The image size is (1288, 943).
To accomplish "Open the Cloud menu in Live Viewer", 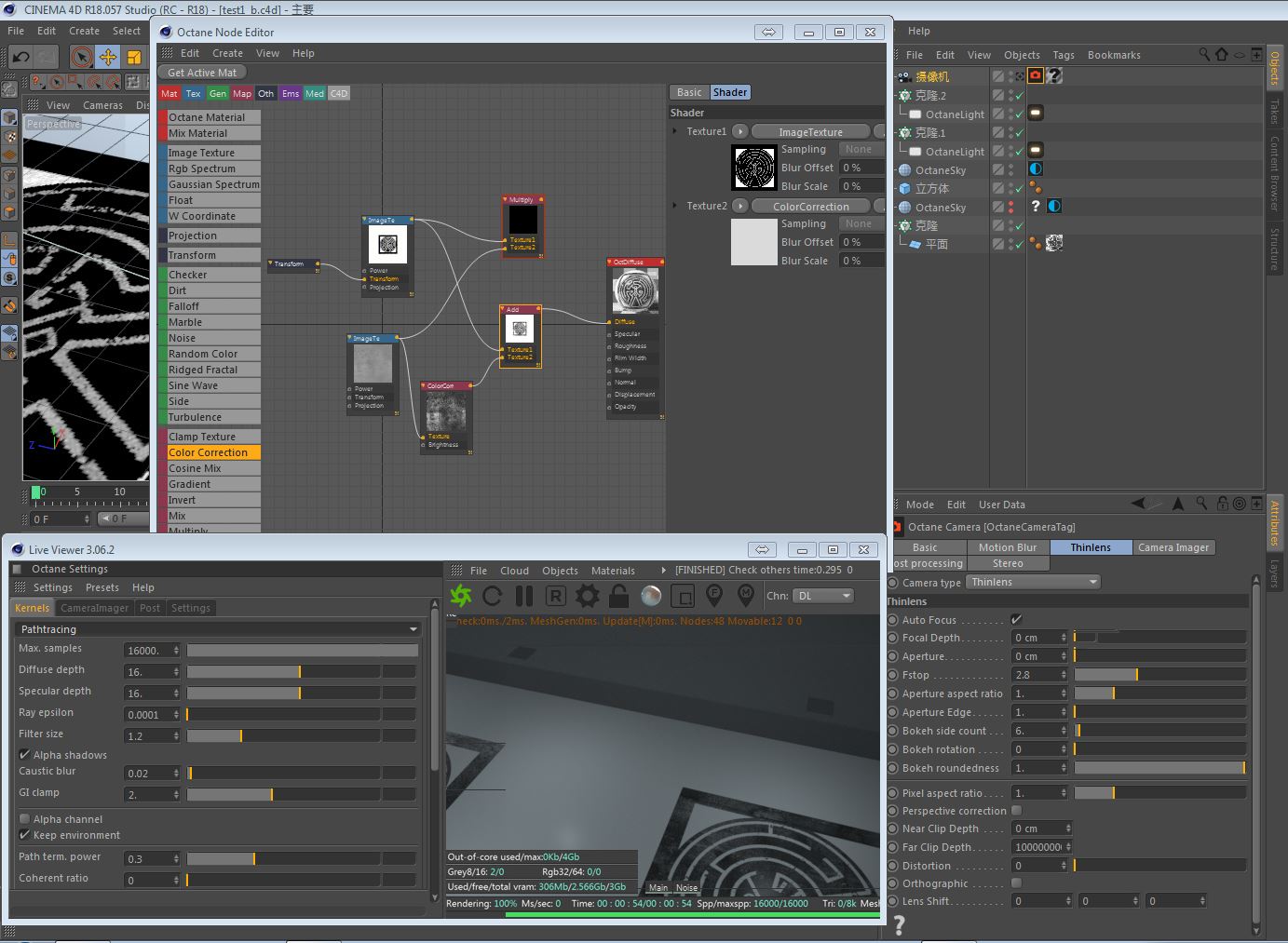I will tap(514, 571).
